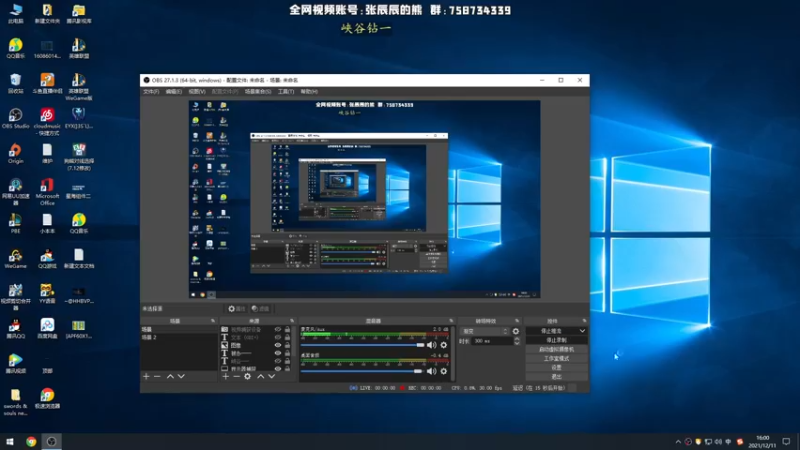Select the YY语音 desktop icon
Viewport: 800px width, 450px height.
47,294
